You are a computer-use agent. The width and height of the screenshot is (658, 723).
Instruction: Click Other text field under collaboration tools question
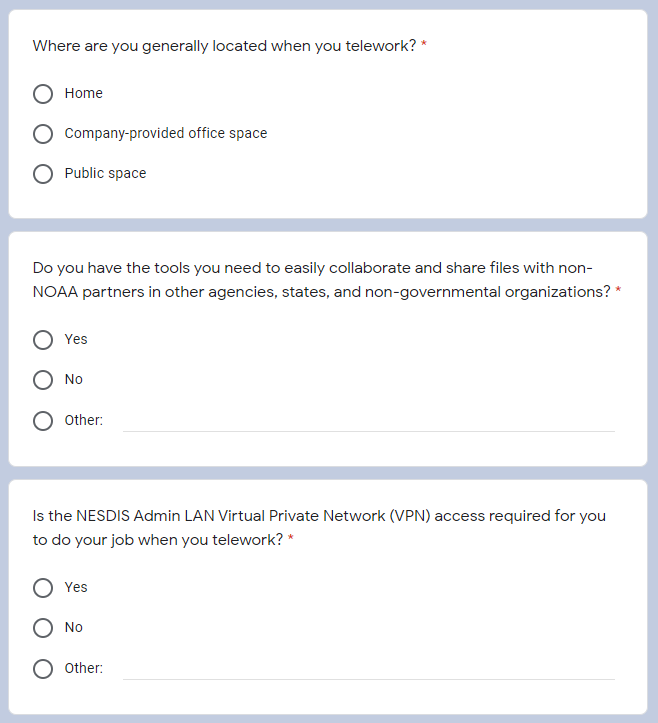[368, 421]
